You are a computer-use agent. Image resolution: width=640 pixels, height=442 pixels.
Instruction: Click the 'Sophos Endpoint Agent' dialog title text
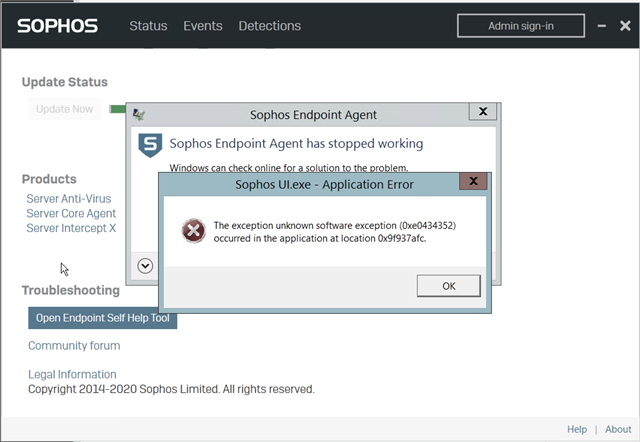pos(313,115)
